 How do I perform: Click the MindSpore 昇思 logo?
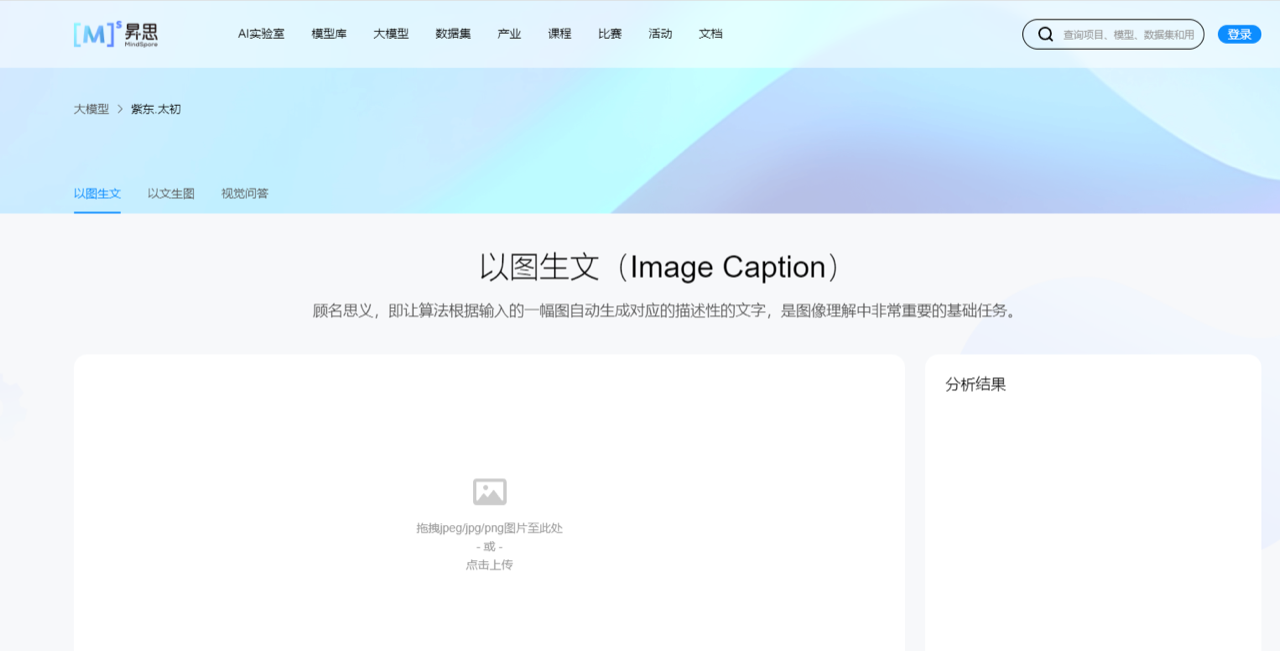[115, 34]
